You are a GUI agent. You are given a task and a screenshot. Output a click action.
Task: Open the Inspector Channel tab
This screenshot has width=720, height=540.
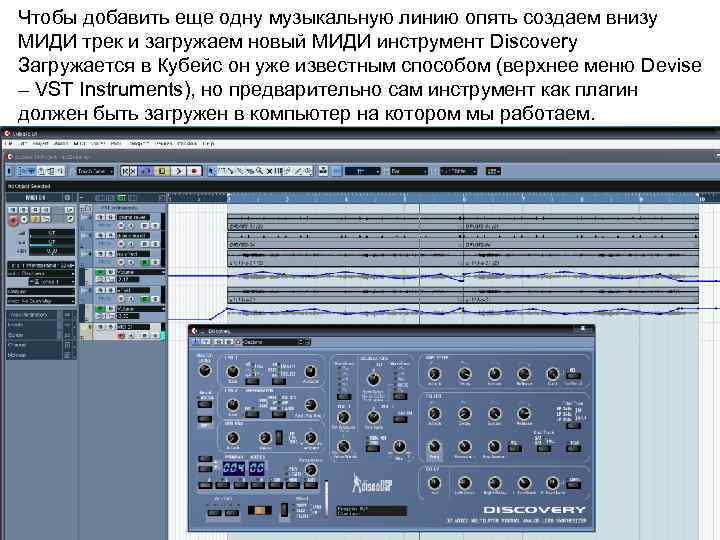(x=33, y=345)
